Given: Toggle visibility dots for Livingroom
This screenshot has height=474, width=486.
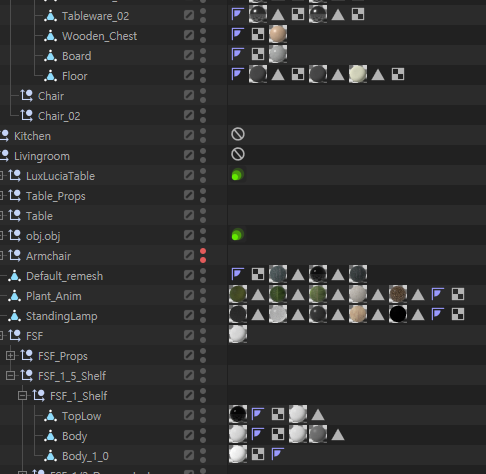Looking at the screenshot, I should pyautogui.click(x=203, y=156).
